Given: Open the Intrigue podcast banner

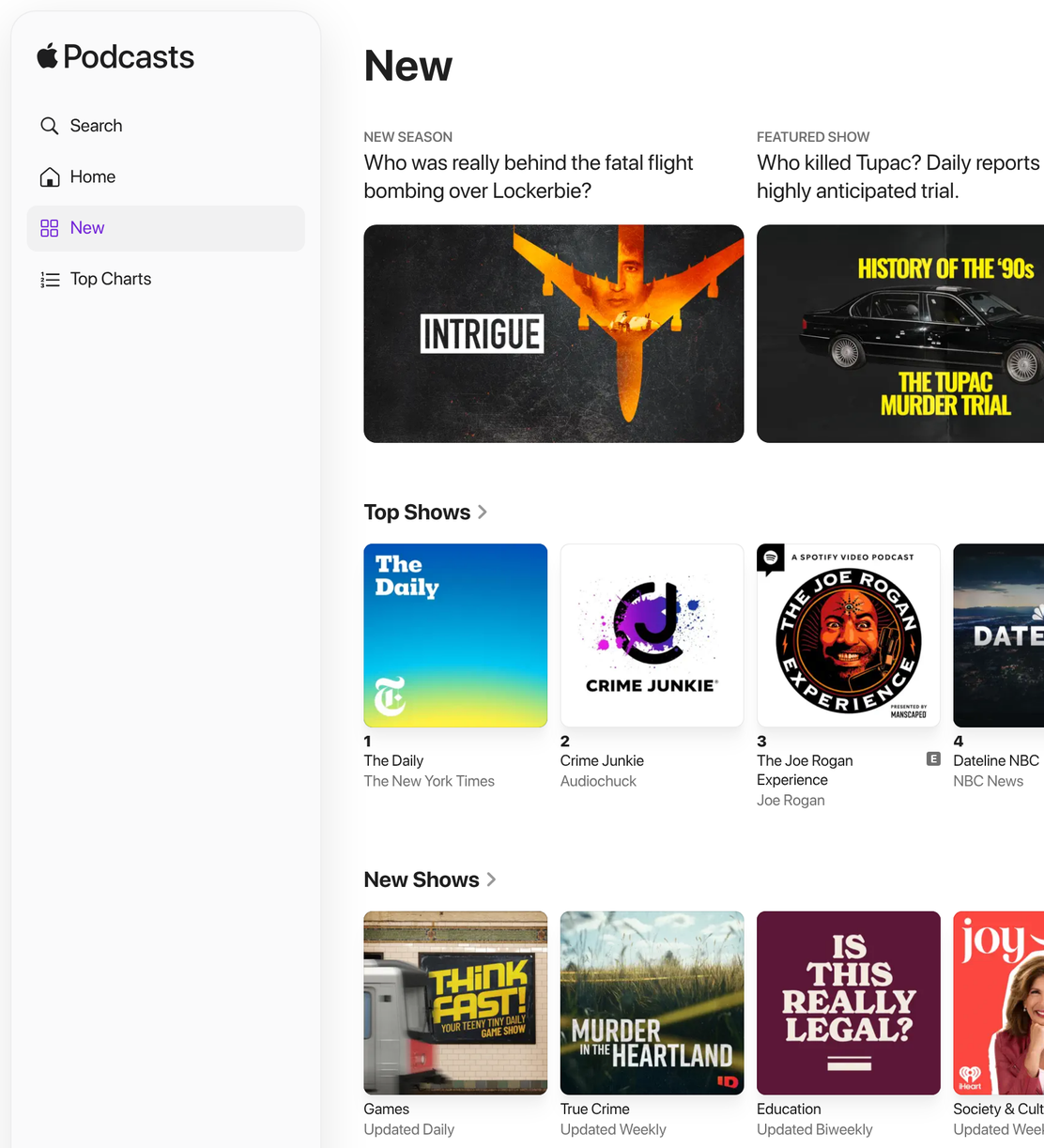Looking at the screenshot, I should tap(554, 333).
